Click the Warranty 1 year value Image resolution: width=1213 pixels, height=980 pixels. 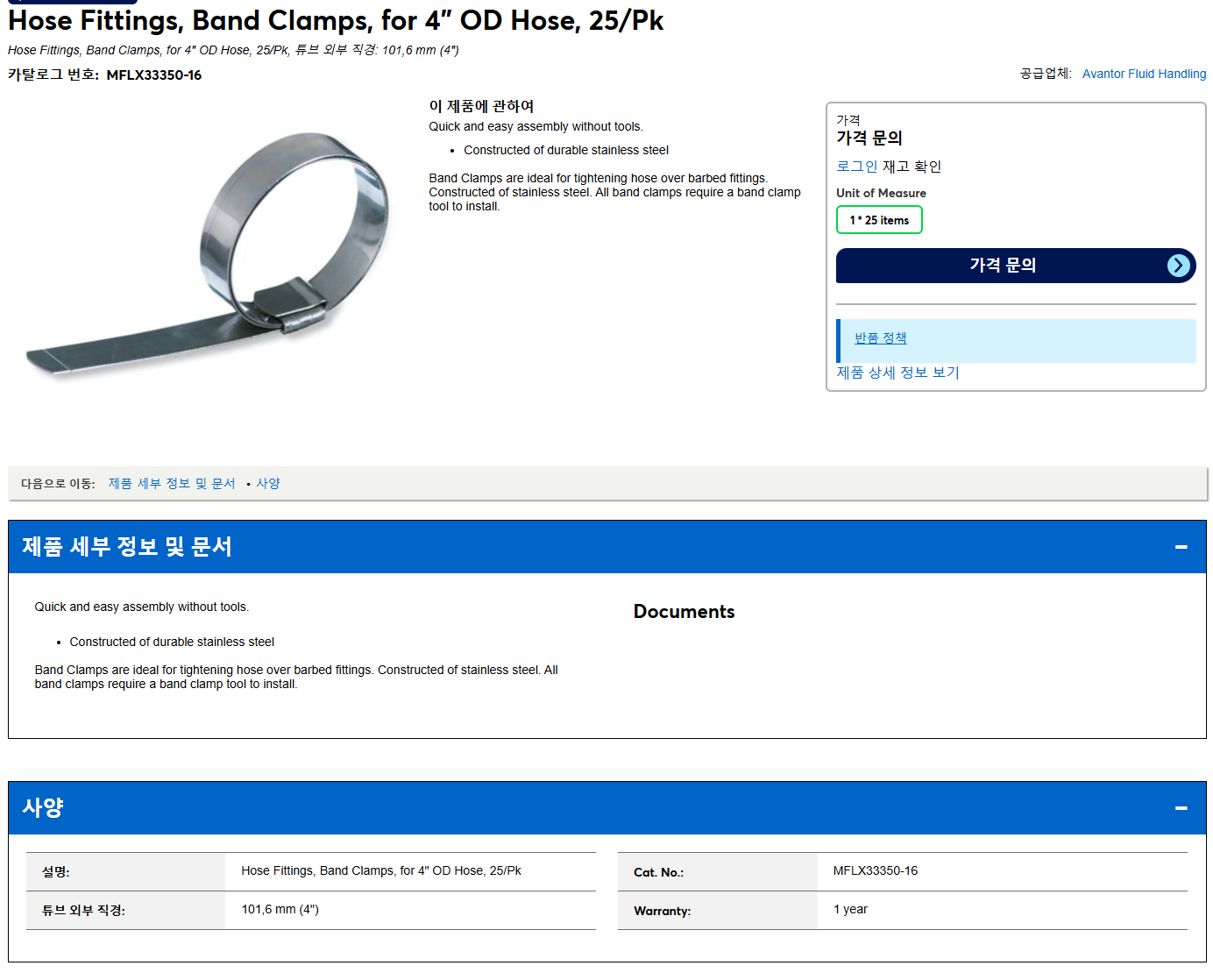[x=850, y=910]
